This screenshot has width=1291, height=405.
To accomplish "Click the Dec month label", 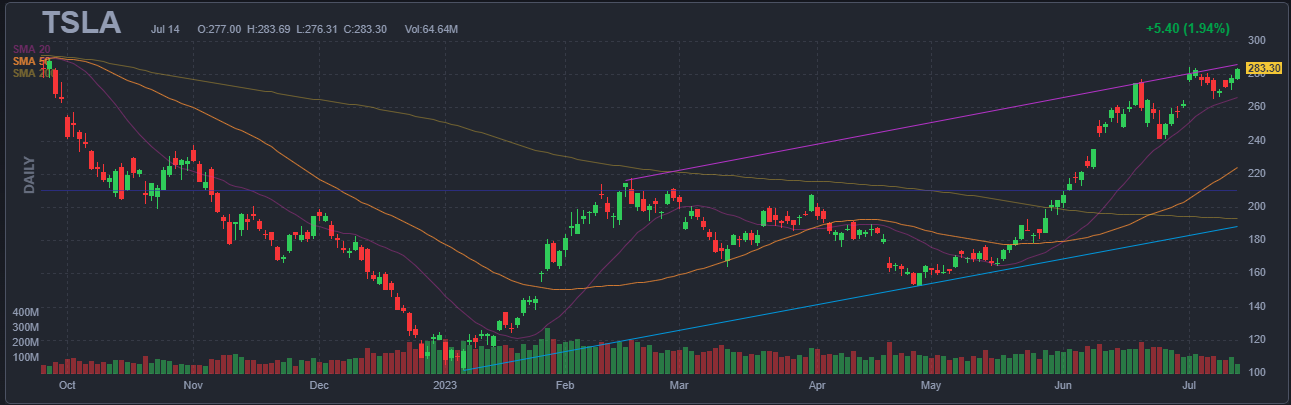I will click(319, 384).
